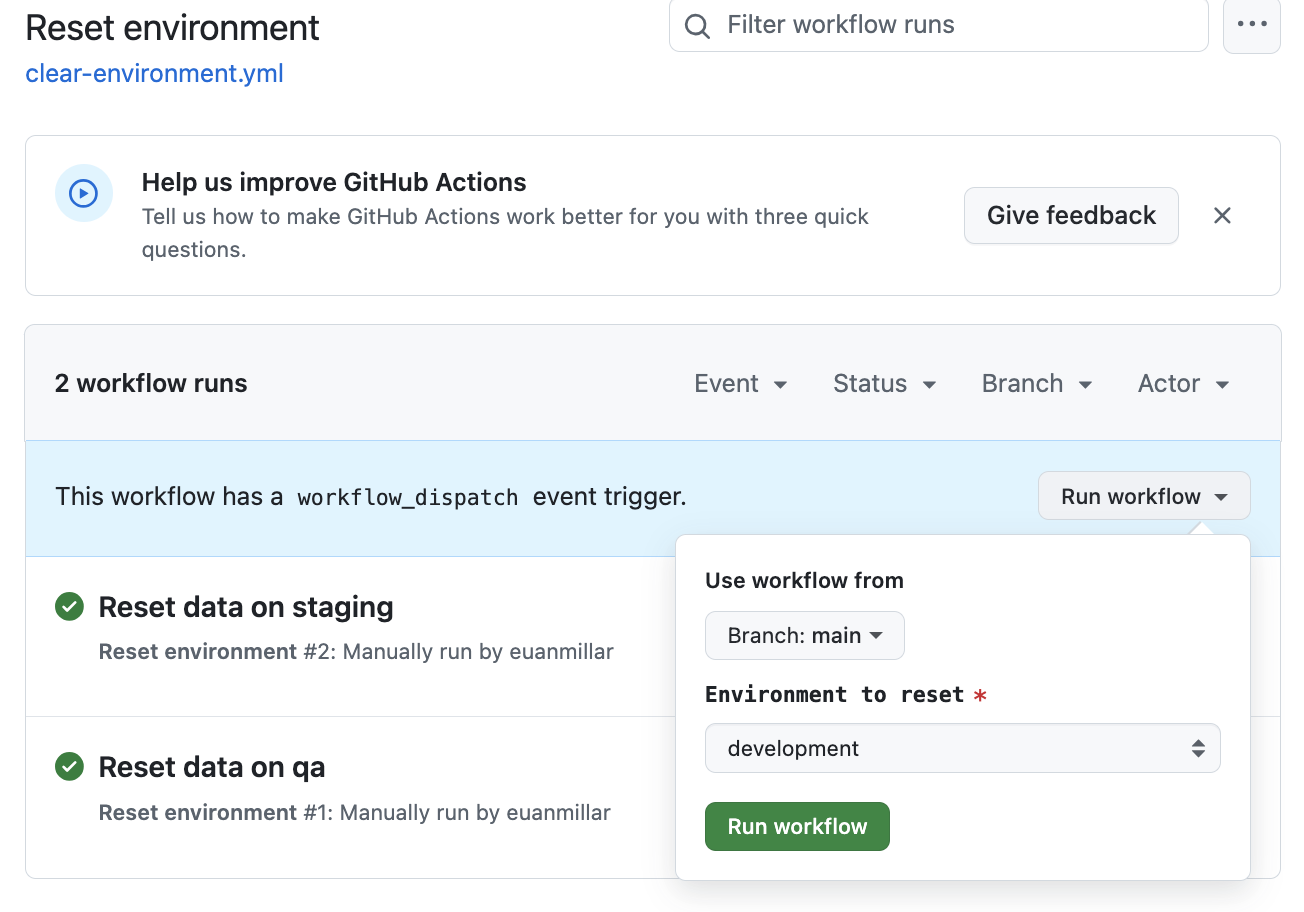Viewport: 1304px width, 912px height.
Task: Choose branch via Branch: main selector
Action: coord(804,636)
